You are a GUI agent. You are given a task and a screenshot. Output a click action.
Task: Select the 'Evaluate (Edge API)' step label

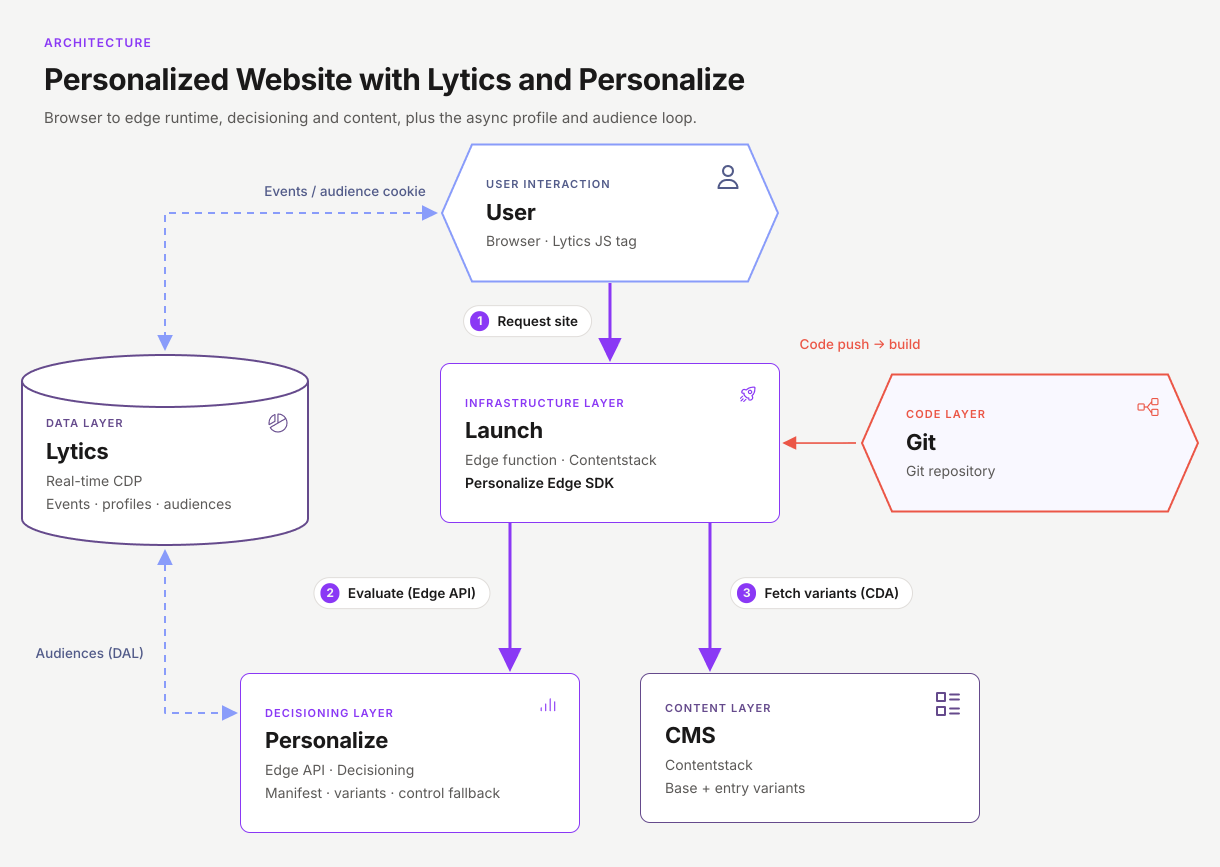[402, 593]
